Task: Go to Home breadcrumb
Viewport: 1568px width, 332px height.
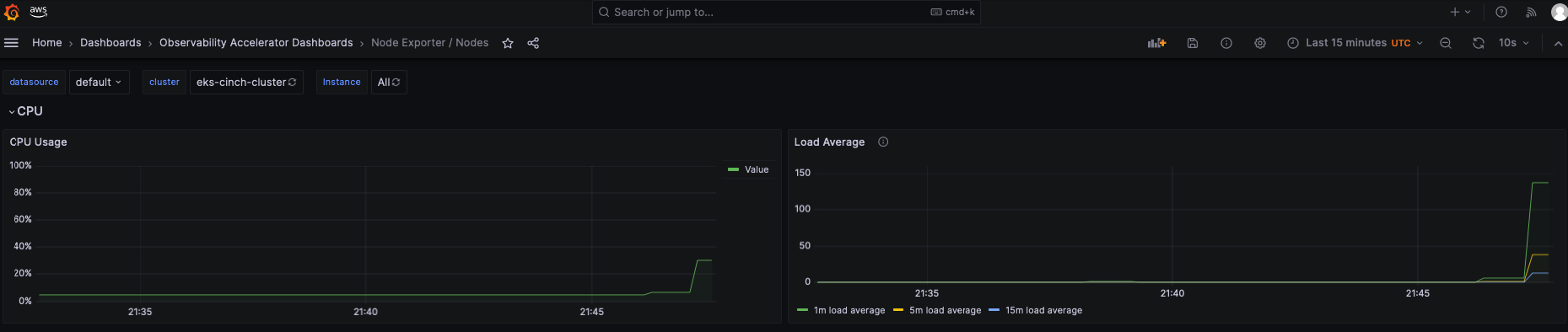Action: [47, 43]
